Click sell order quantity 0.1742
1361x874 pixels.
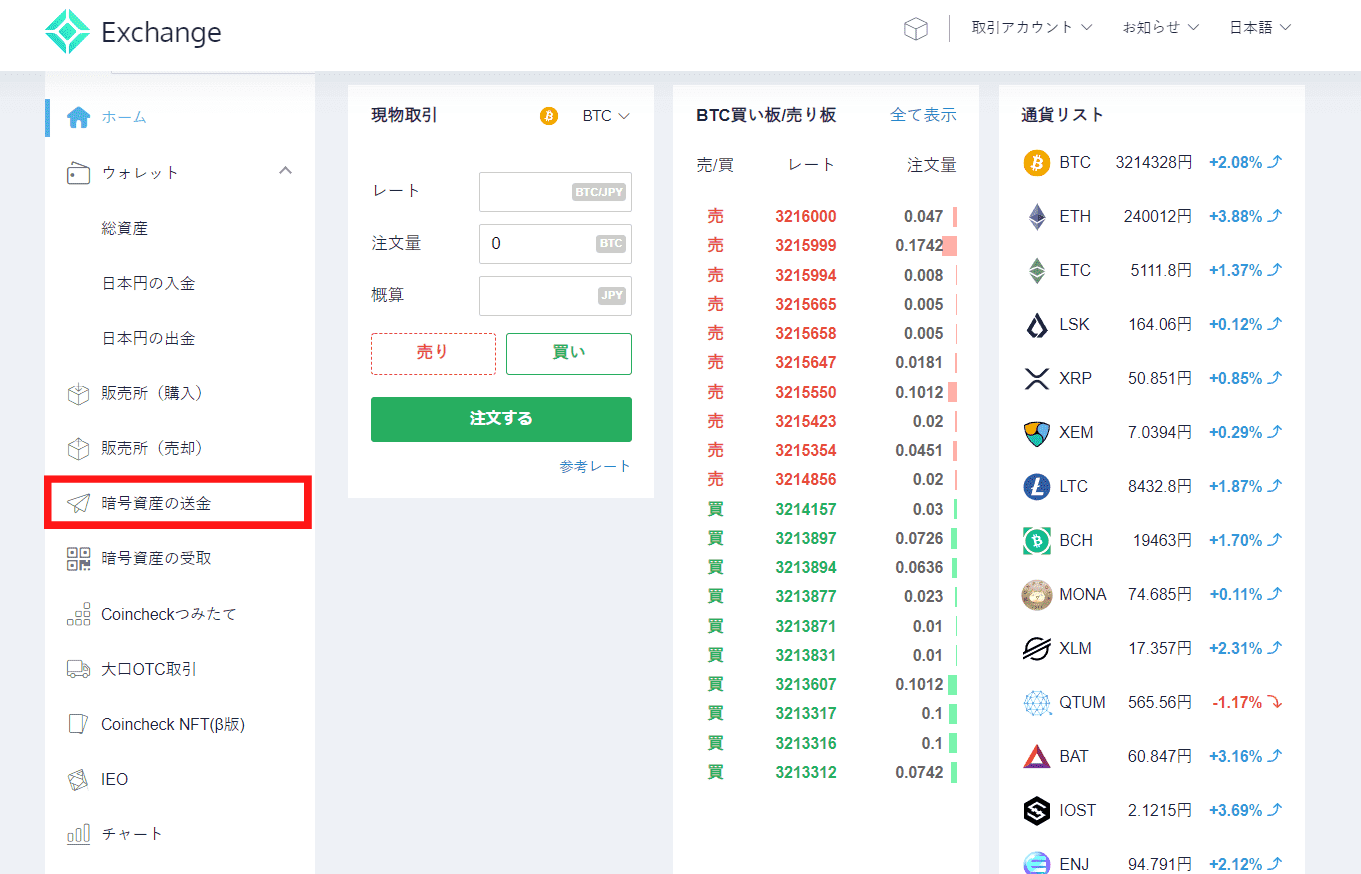coord(919,245)
